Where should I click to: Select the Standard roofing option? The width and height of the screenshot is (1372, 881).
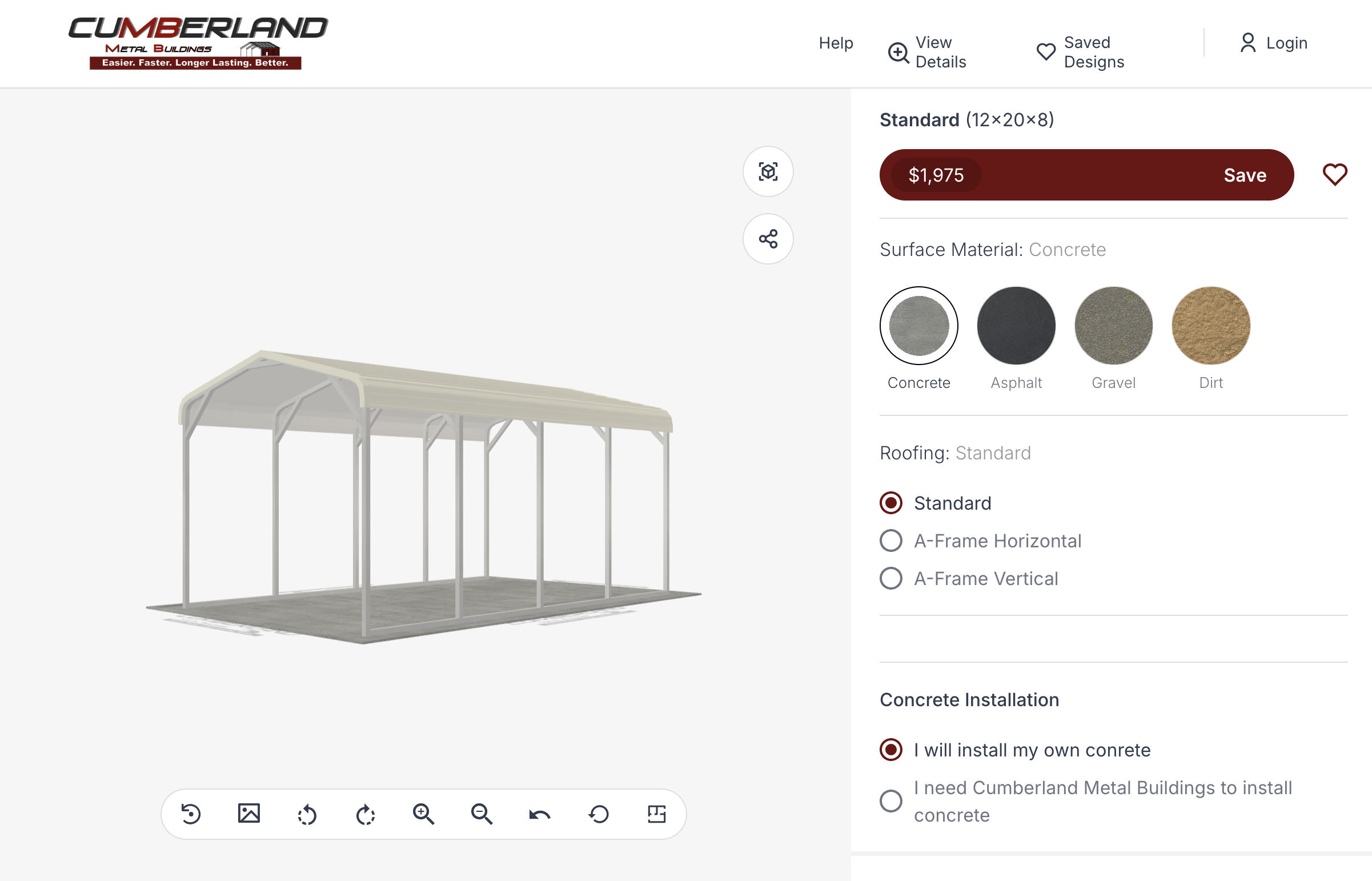tap(890, 503)
